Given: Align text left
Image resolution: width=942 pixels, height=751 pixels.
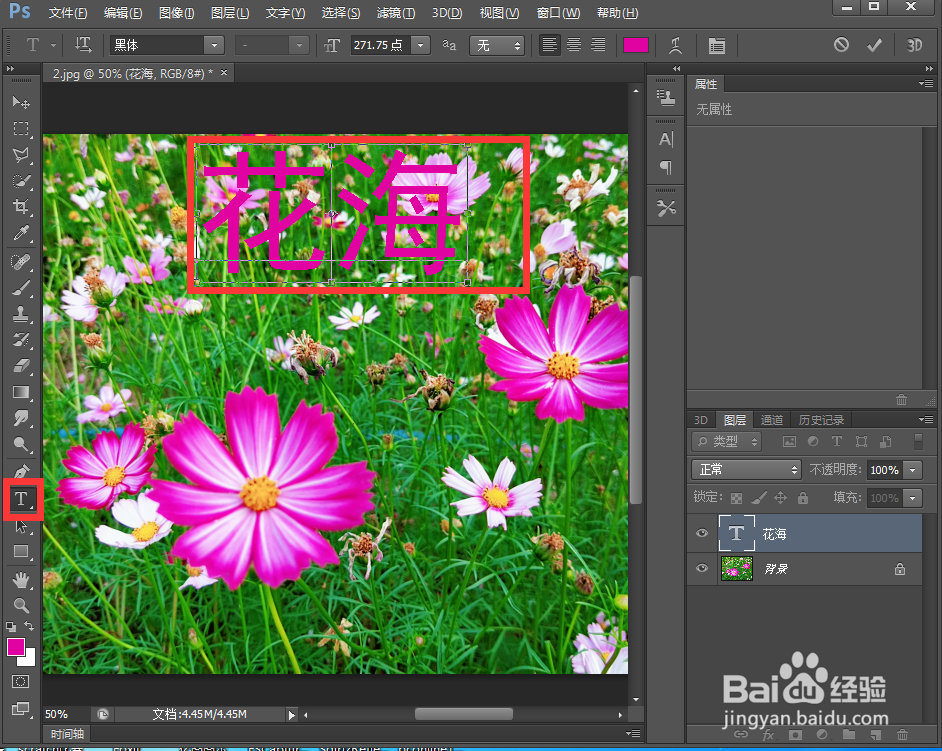Looking at the screenshot, I should click(549, 44).
